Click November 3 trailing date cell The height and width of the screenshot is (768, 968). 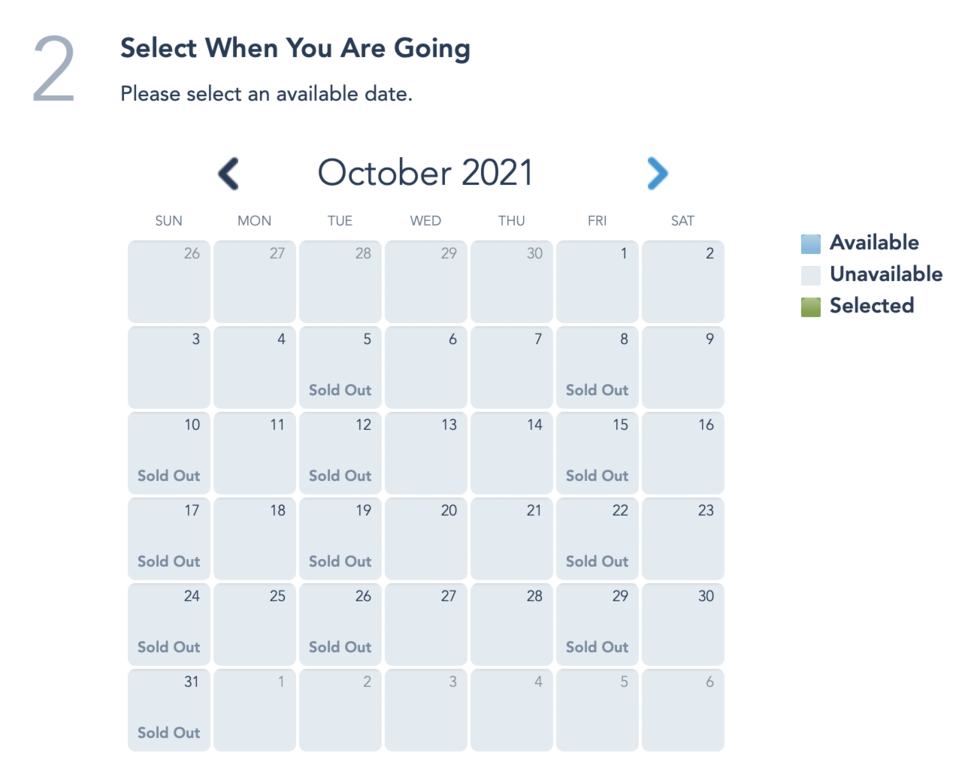(x=426, y=710)
